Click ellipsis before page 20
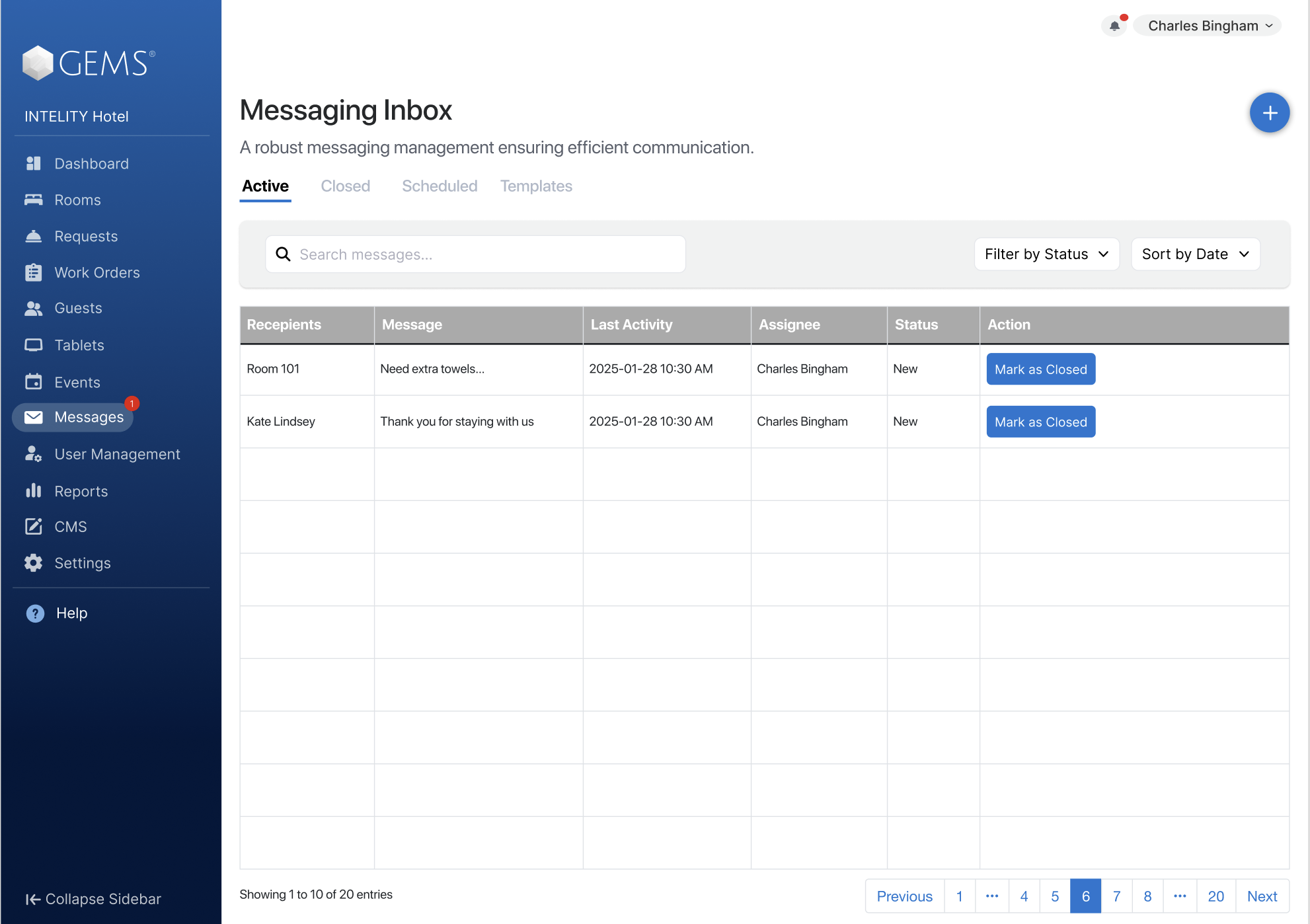This screenshot has width=1310, height=924. (1180, 896)
